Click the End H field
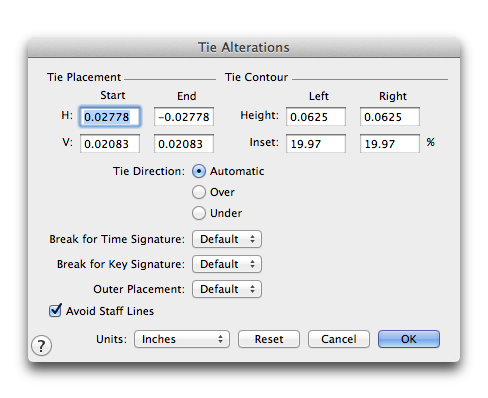The width and height of the screenshot is (488, 398). click(x=184, y=117)
